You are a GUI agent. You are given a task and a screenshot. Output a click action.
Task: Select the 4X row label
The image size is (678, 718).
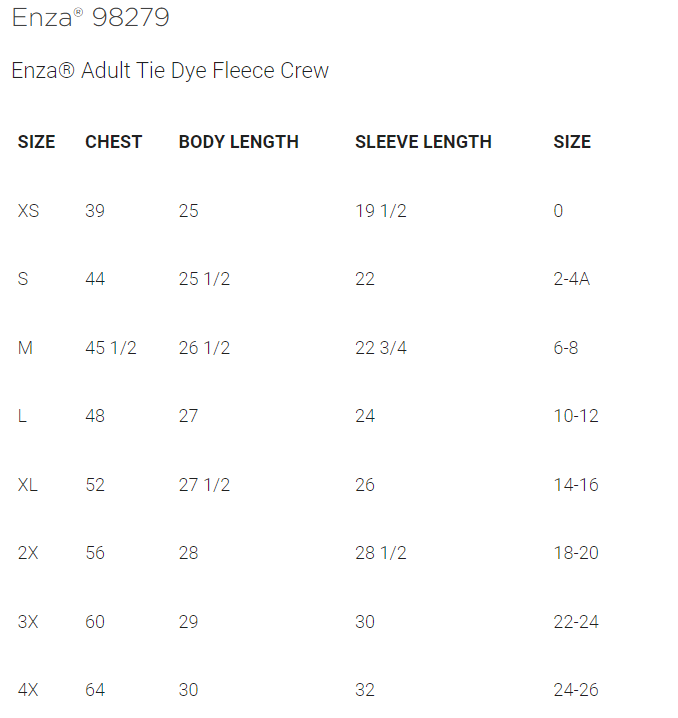click(28, 690)
